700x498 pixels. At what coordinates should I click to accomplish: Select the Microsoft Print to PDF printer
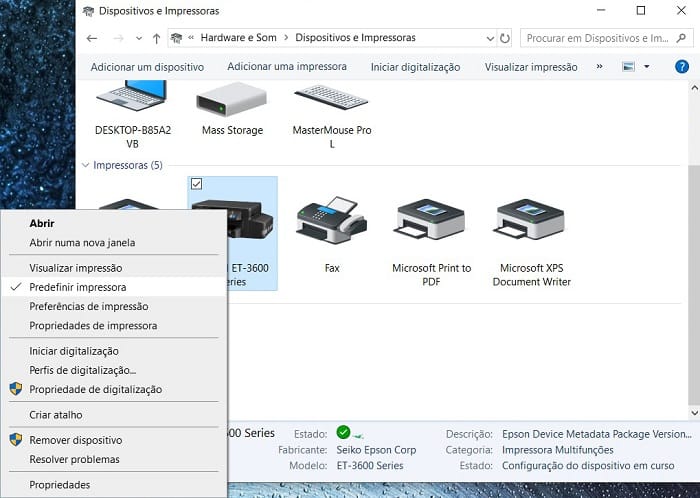430,219
